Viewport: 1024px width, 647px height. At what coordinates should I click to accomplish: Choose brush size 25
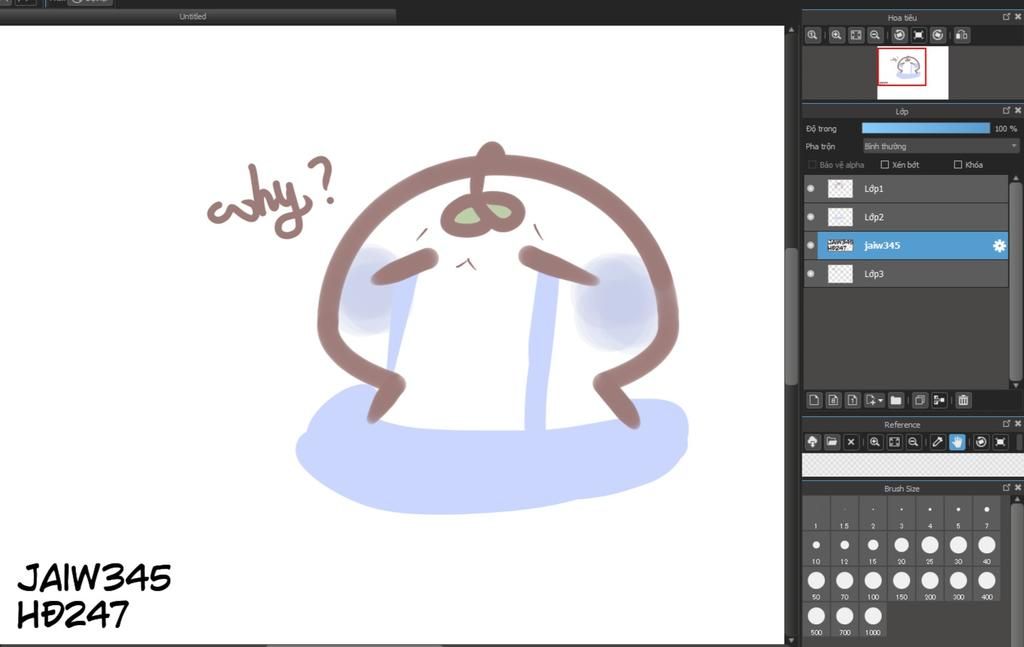tap(930, 548)
